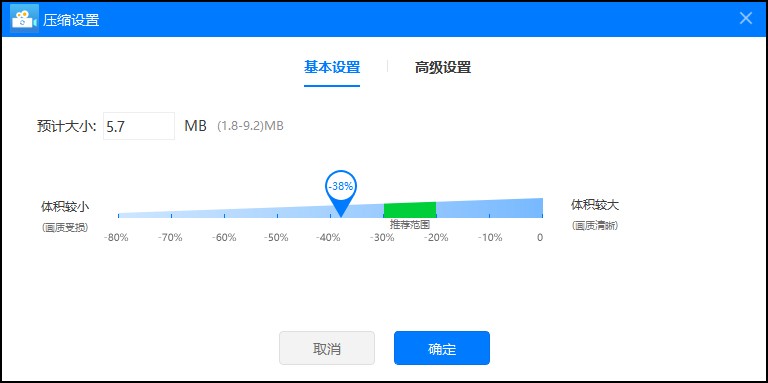Close the 压缩设置 dialog

(745, 19)
